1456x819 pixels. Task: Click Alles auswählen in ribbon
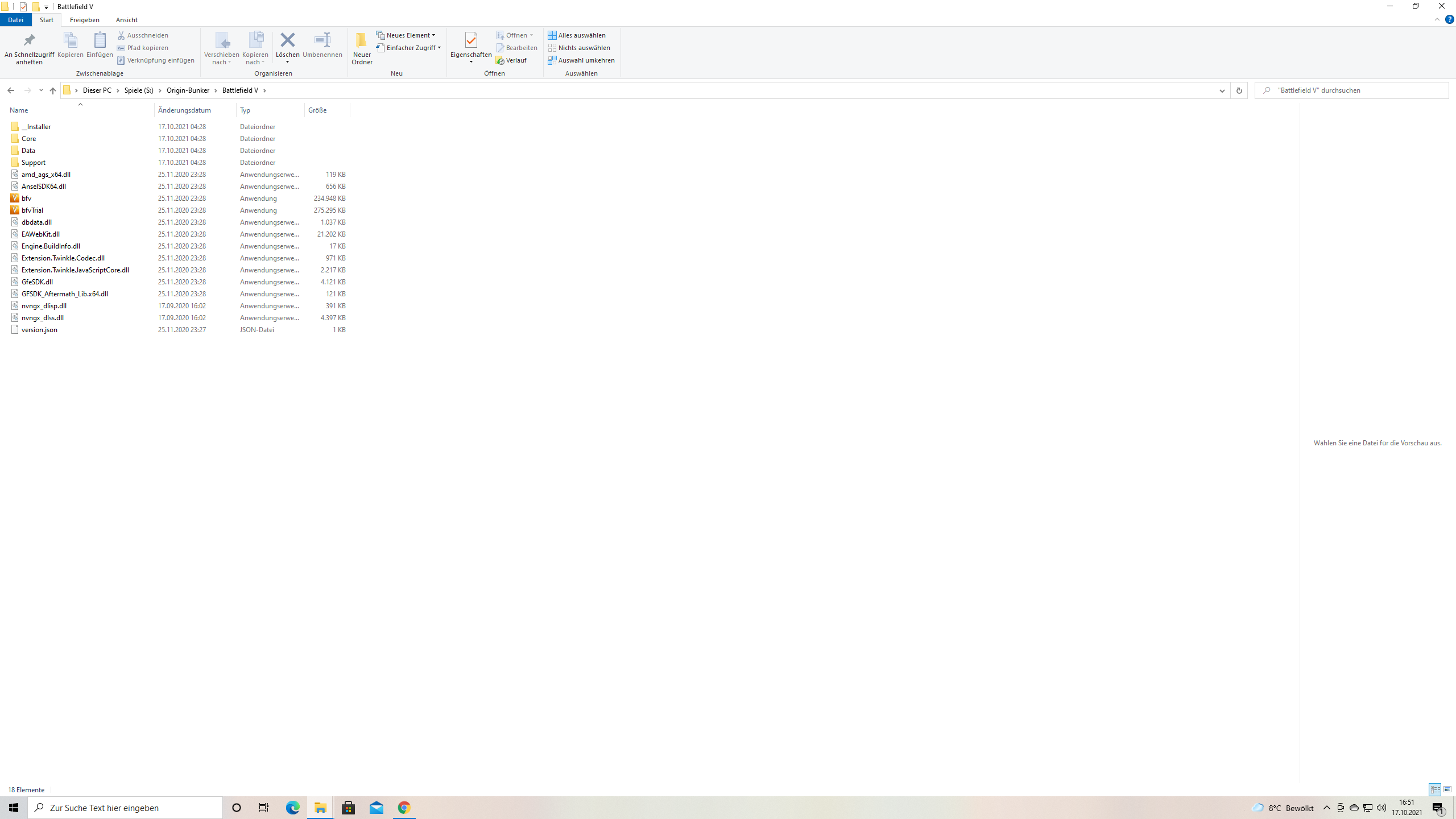pyautogui.click(x=577, y=35)
